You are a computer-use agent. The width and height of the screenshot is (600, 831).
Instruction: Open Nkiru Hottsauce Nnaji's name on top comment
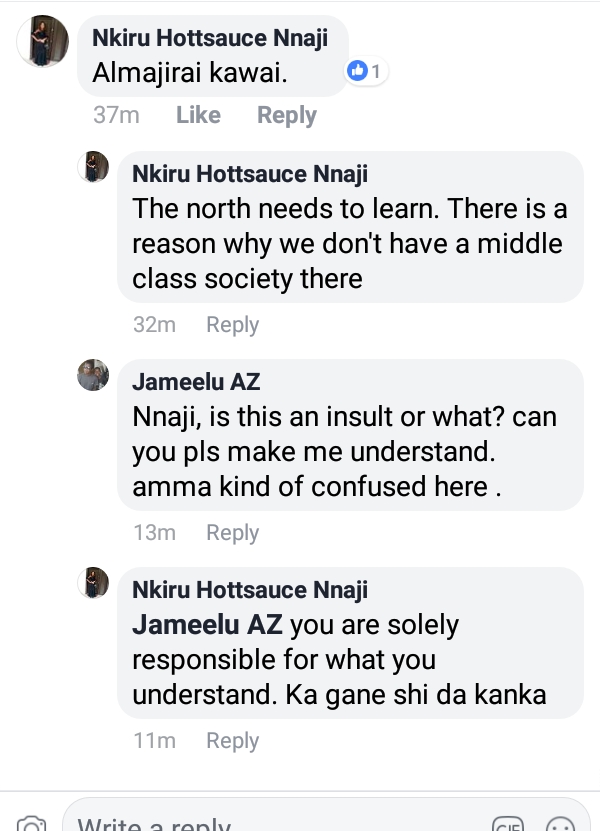pos(209,38)
